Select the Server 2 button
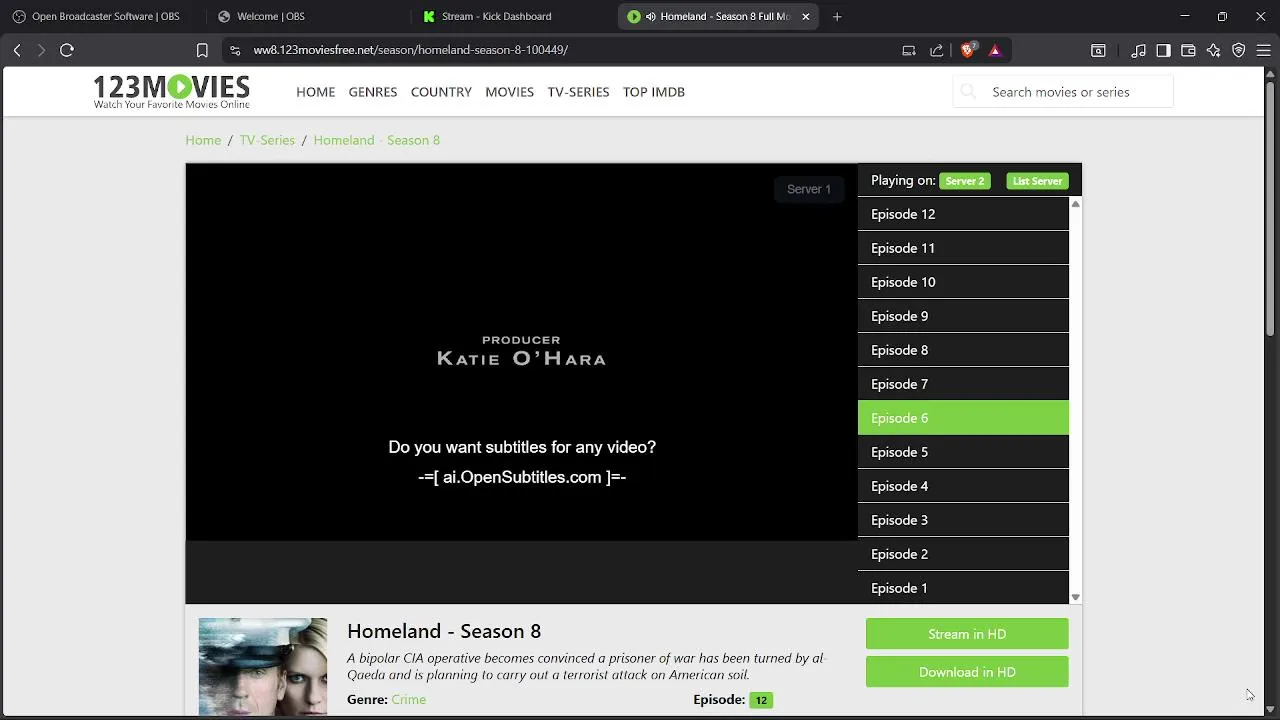This screenshot has height=720, width=1280. (x=965, y=181)
